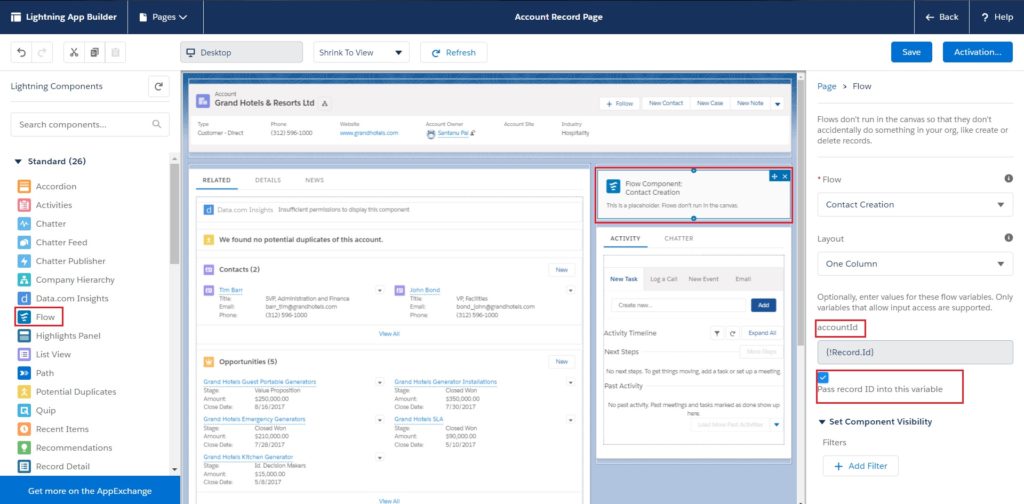
Task: Open the Layout dropdown showing One Column
Action: point(914,264)
